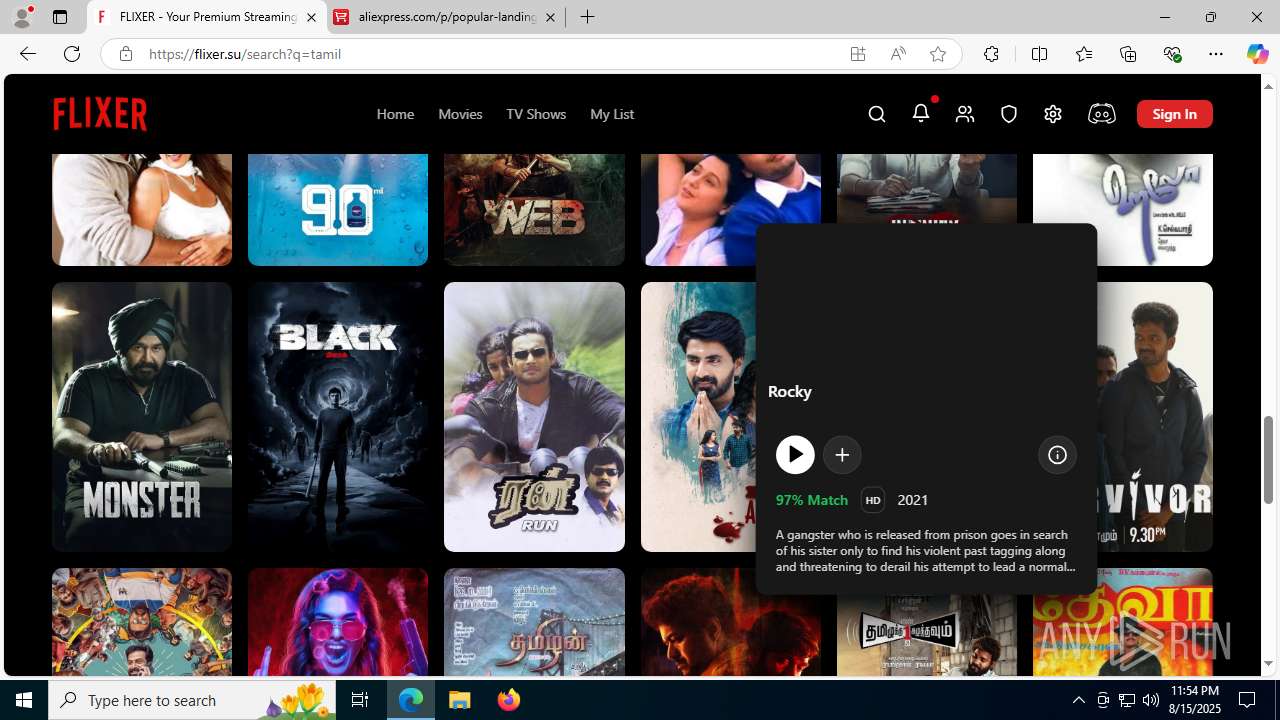Open the 90ml movie poster
Image resolution: width=1280 pixels, height=720 pixels.
coord(338,209)
